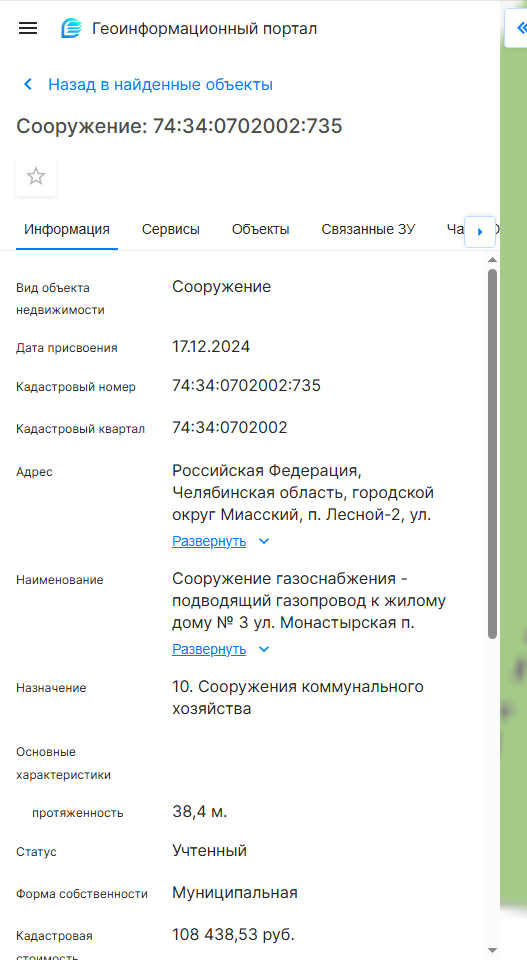Expand the full address with Развернуть
Image resolution: width=527 pixels, height=960 pixels.
209,541
